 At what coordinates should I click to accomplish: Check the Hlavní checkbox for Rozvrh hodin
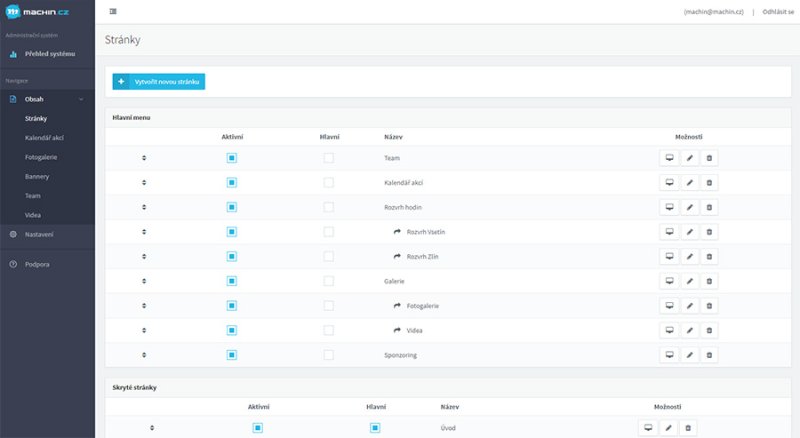pos(328,207)
